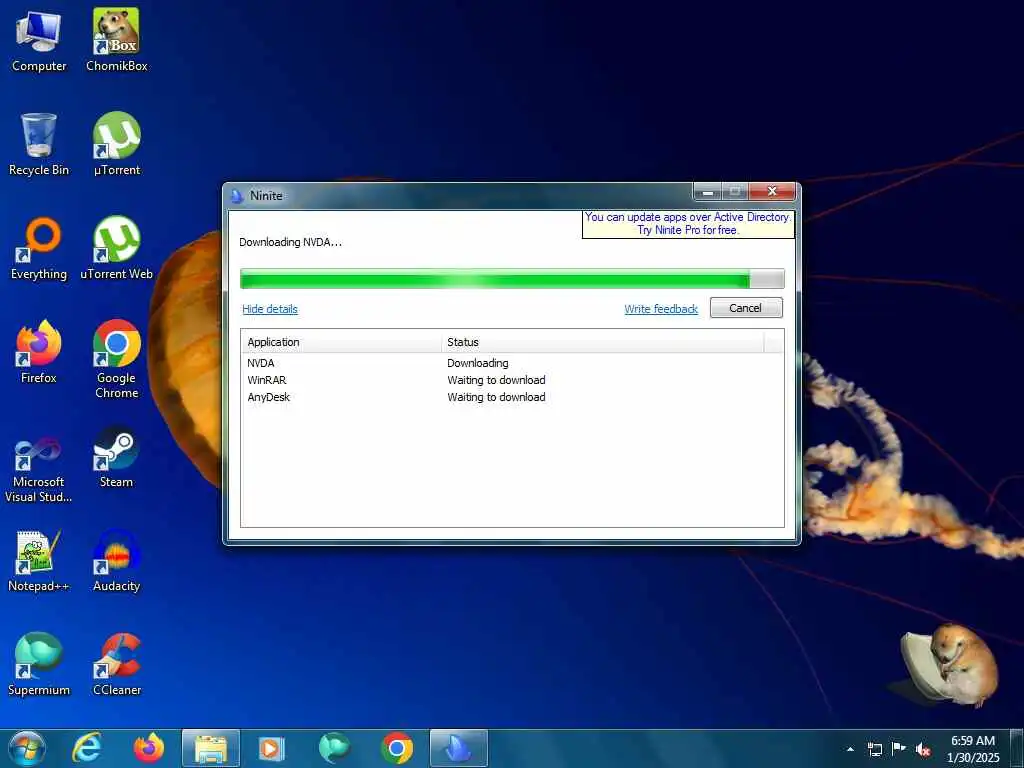Screen dimensions: 1024x768
Task: Select the µTorrent desktop shortcut
Action: [x=116, y=144]
